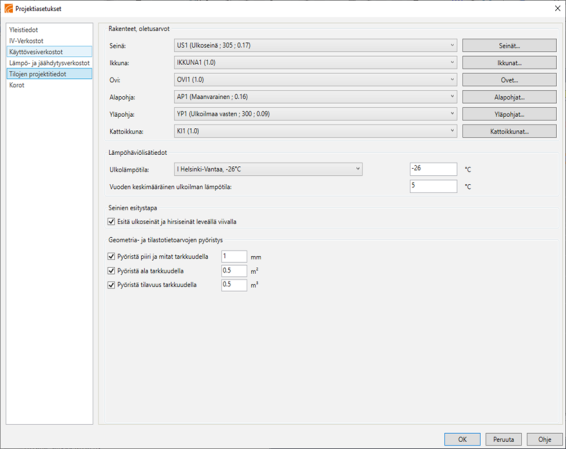The height and width of the screenshot is (449, 566).
Task: Confirm settings with OK button
Action: (462, 439)
